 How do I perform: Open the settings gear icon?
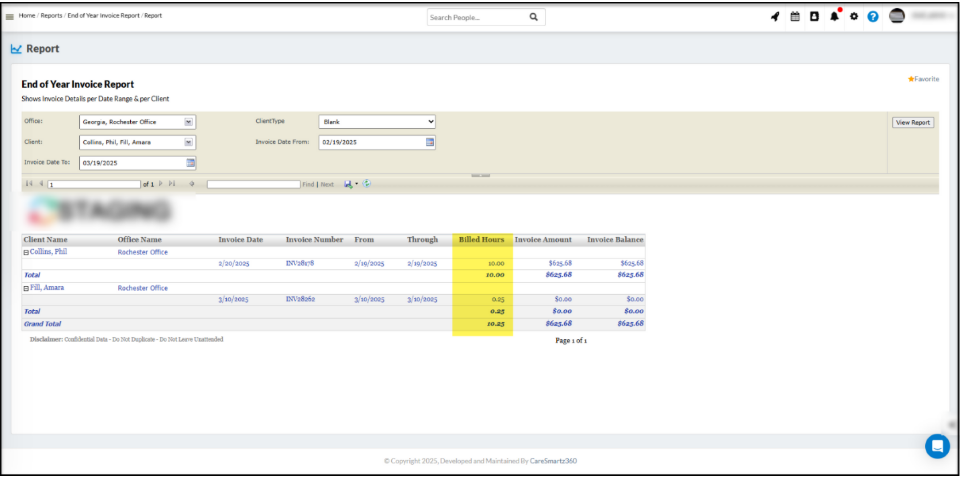[854, 17]
